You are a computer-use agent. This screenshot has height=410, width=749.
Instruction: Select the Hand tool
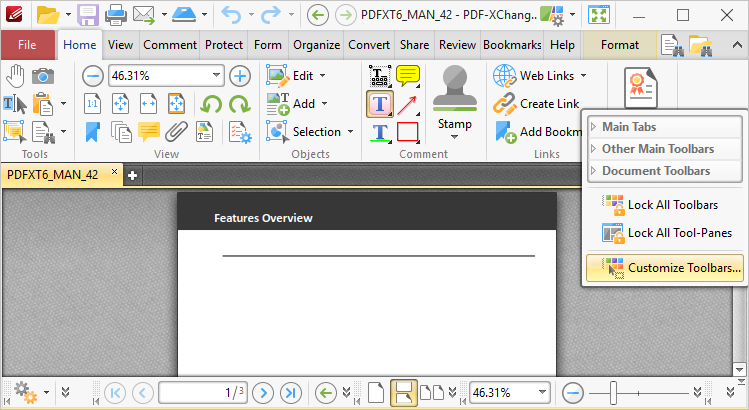17,77
